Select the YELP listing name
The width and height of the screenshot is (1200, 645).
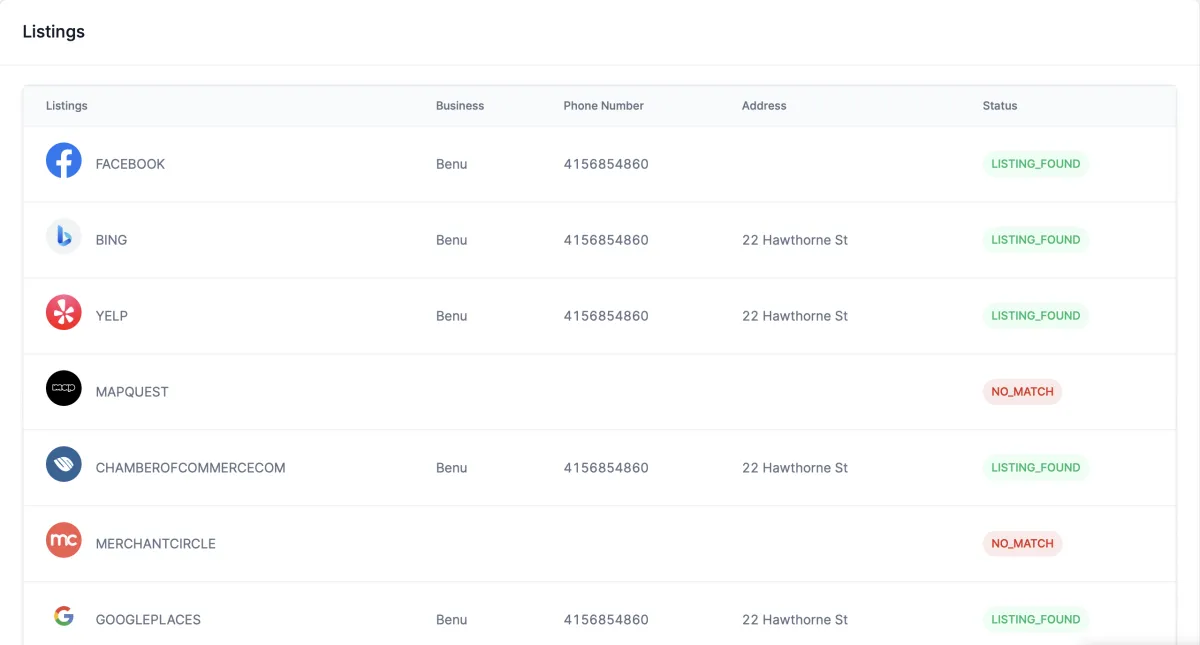point(111,316)
